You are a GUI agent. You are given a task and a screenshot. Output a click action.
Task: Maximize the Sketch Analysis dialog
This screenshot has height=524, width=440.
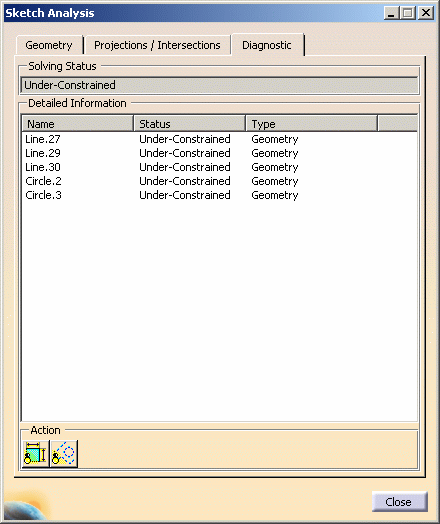point(408,13)
